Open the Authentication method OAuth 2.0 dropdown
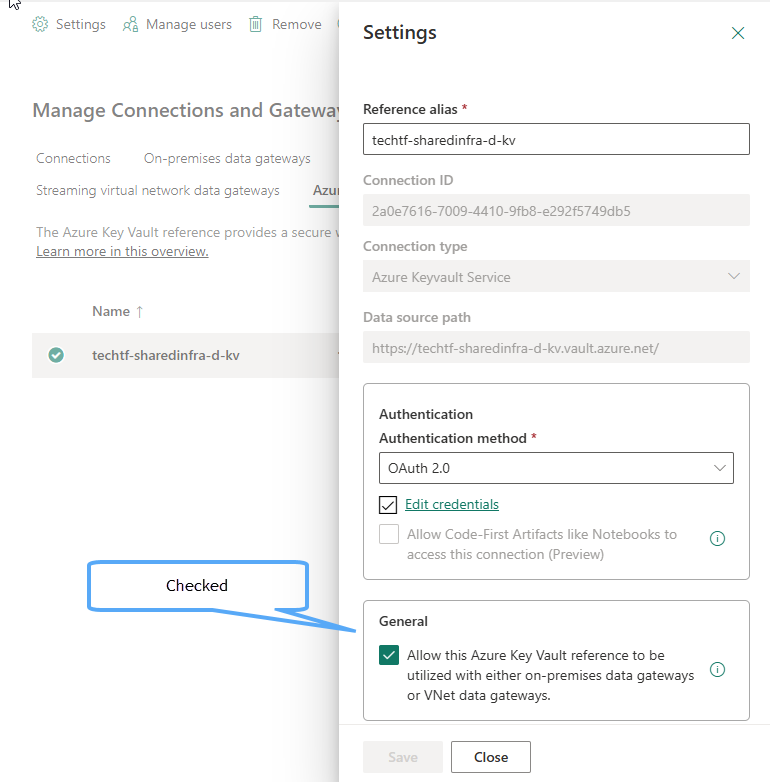770x782 pixels. tap(556, 468)
